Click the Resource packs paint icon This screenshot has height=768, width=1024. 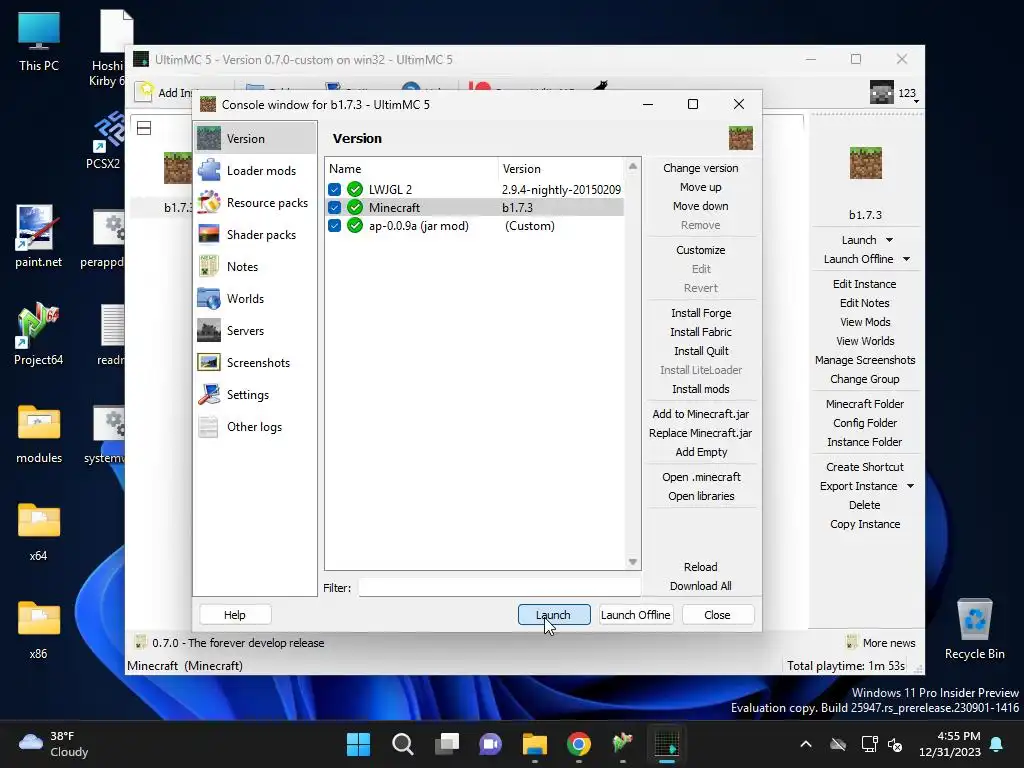tap(209, 202)
